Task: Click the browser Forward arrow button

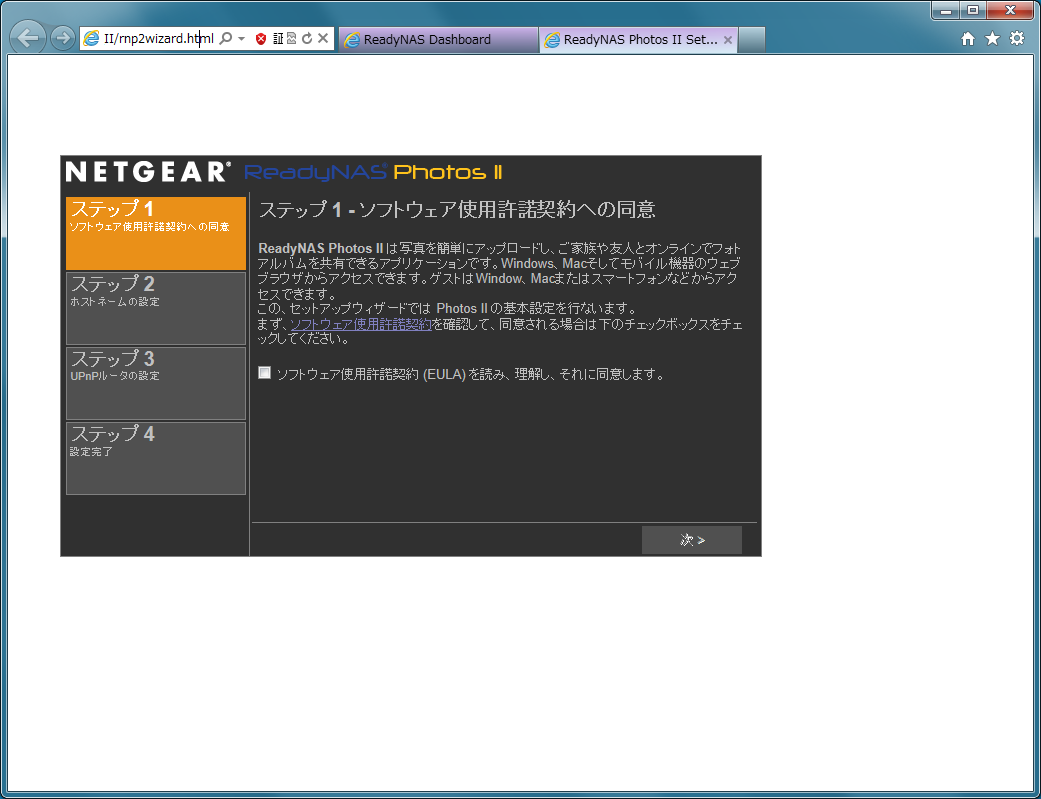Action: 62,39
